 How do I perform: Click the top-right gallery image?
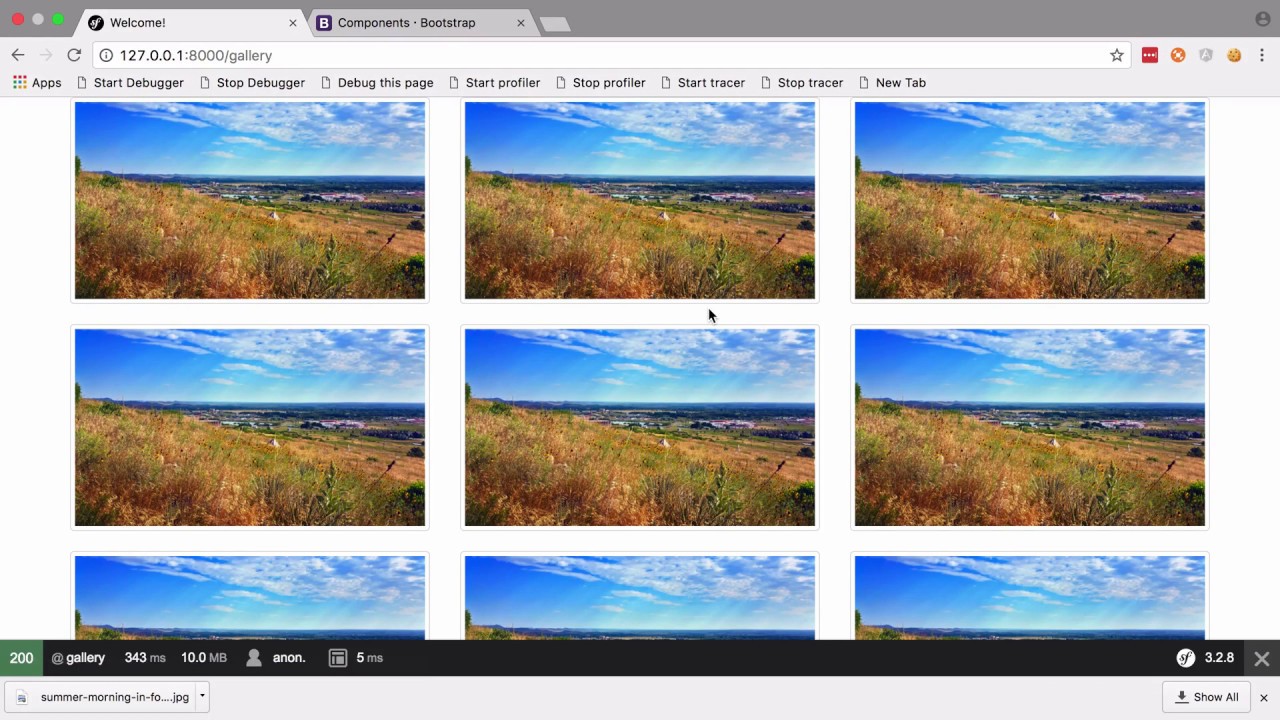pos(1030,200)
